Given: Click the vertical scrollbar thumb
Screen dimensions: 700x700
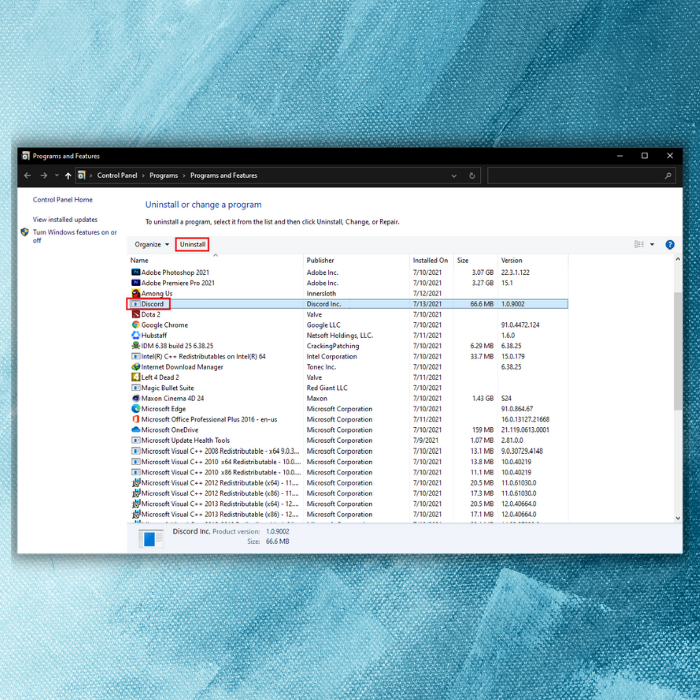Looking at the screenshot, I should pyautogui.click(x=678, y=350).
